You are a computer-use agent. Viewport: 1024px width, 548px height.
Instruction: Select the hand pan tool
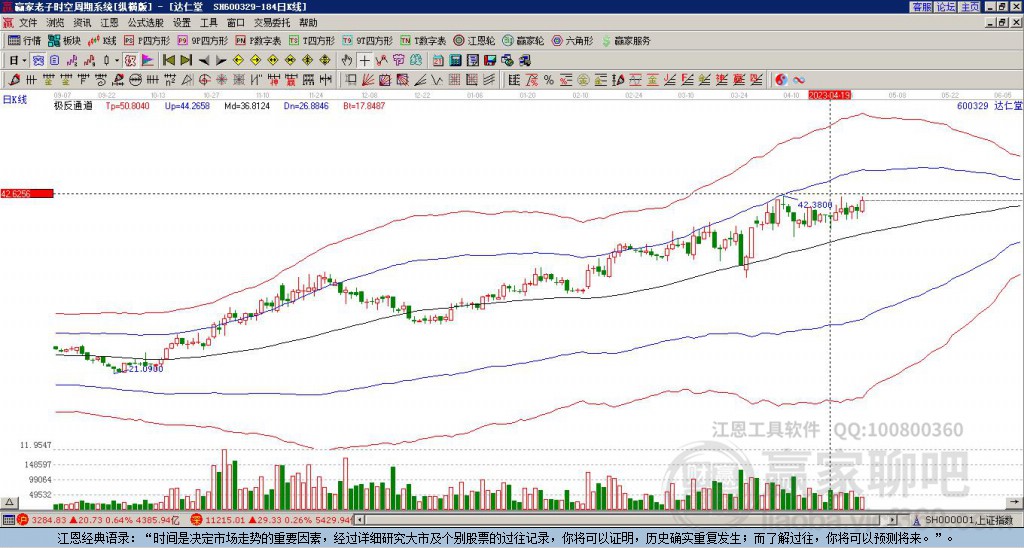coord(346,60)
